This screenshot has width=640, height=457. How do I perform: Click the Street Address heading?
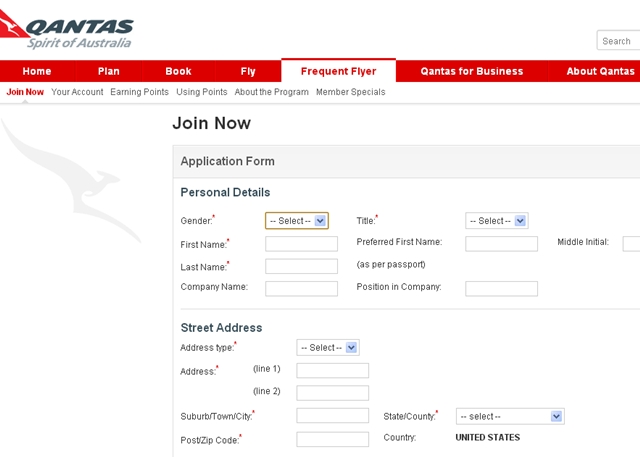221,328
